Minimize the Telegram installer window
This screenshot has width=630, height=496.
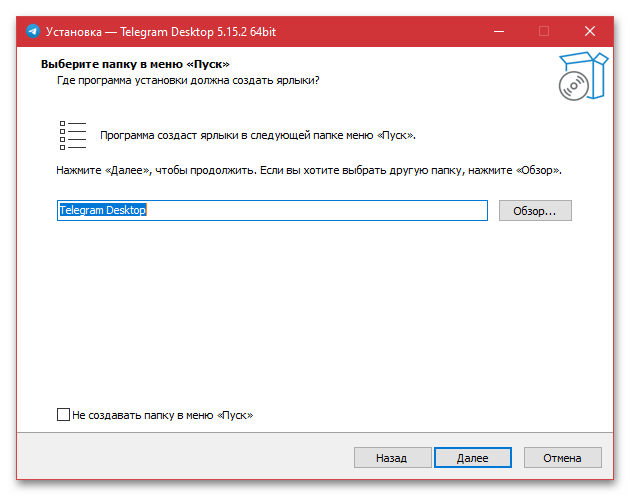coord(499,31)
